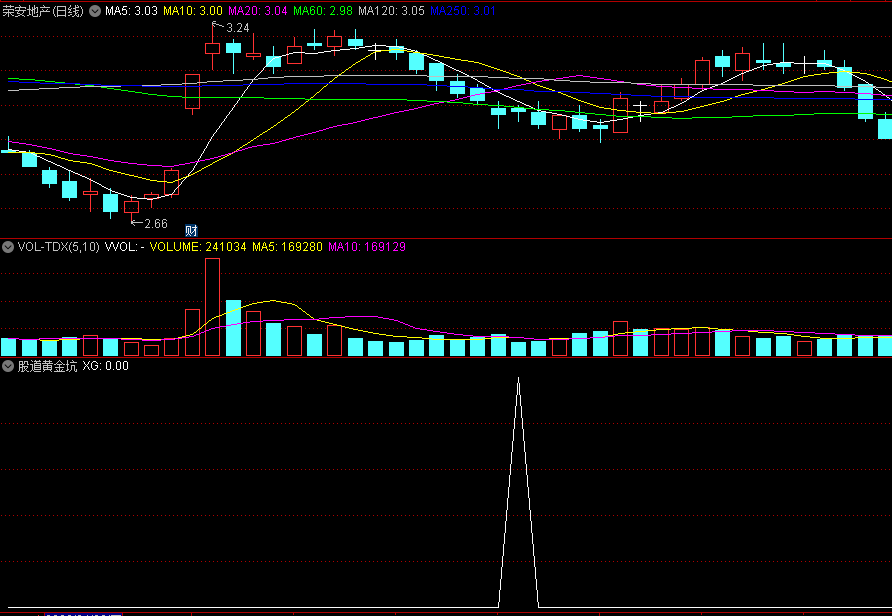
Task: Click the MA250: 3.01 label
Action: [x=463, y=11]
